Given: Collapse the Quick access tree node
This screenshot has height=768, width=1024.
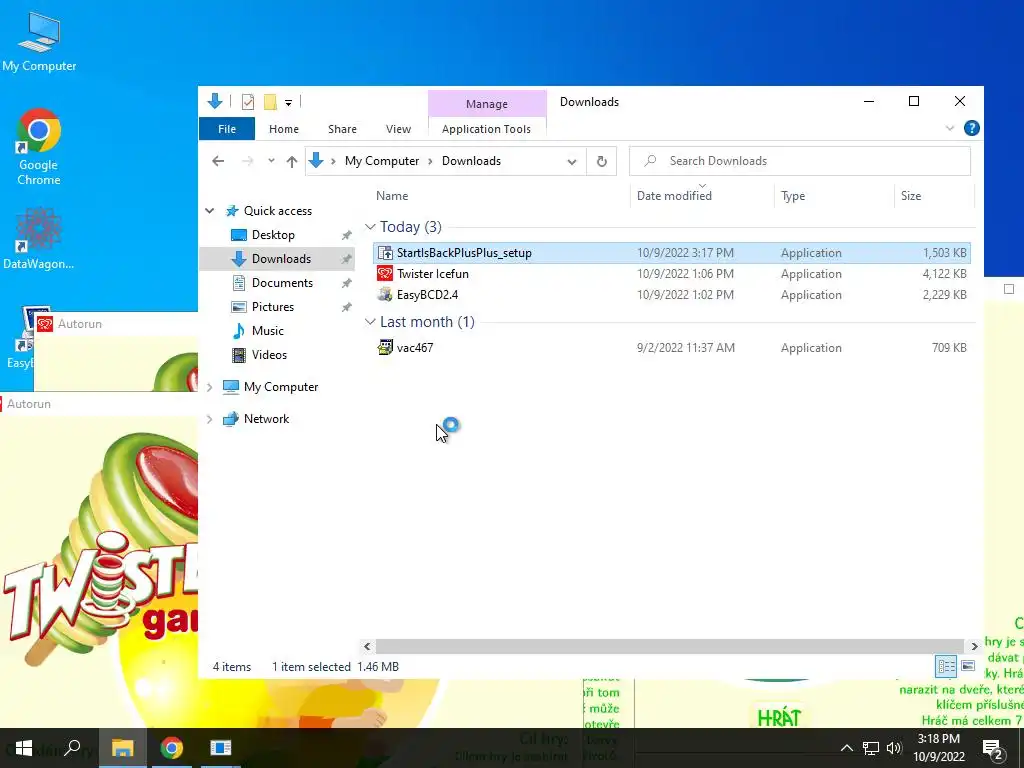Looking at the screenshot, I should point(210,211).
